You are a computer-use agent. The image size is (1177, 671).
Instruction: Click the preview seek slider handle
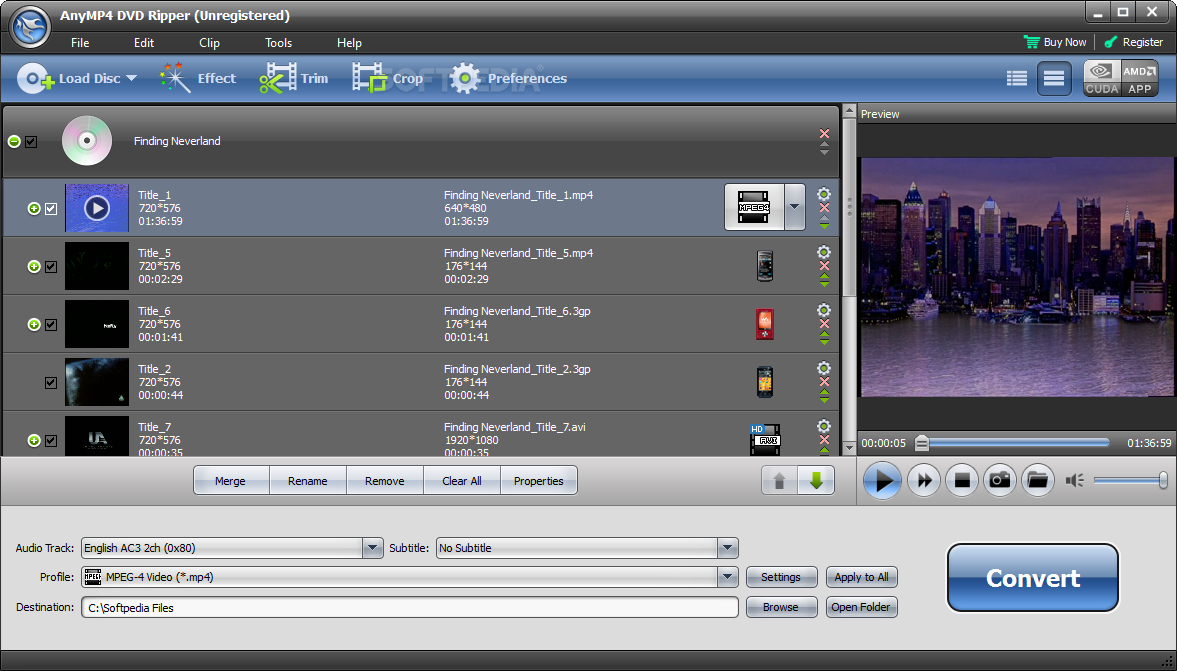click(x=922, y=443)
